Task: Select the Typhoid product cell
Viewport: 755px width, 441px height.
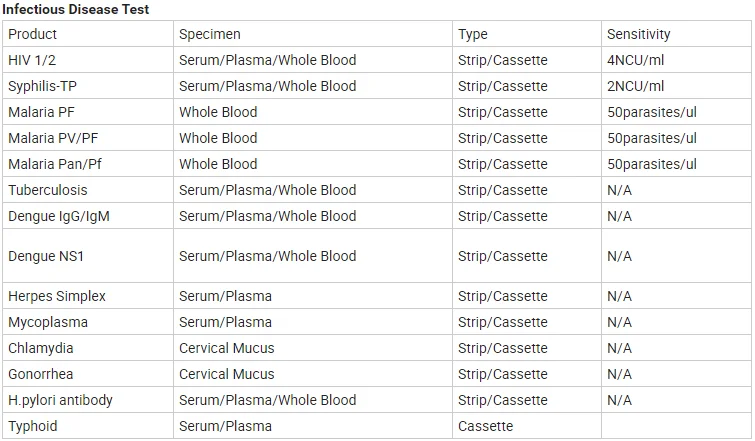Action: tap(33, 426)
